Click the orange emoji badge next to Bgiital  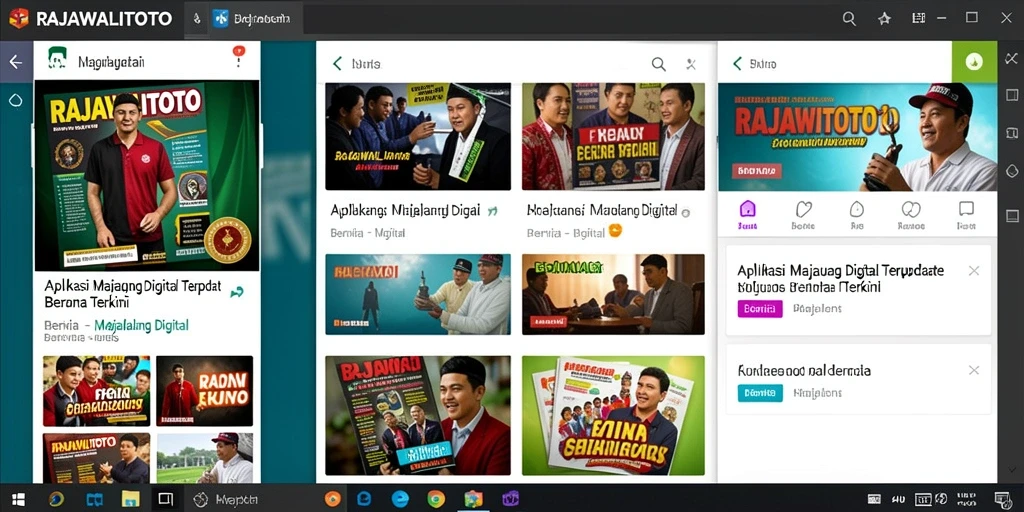pos(615,231)
